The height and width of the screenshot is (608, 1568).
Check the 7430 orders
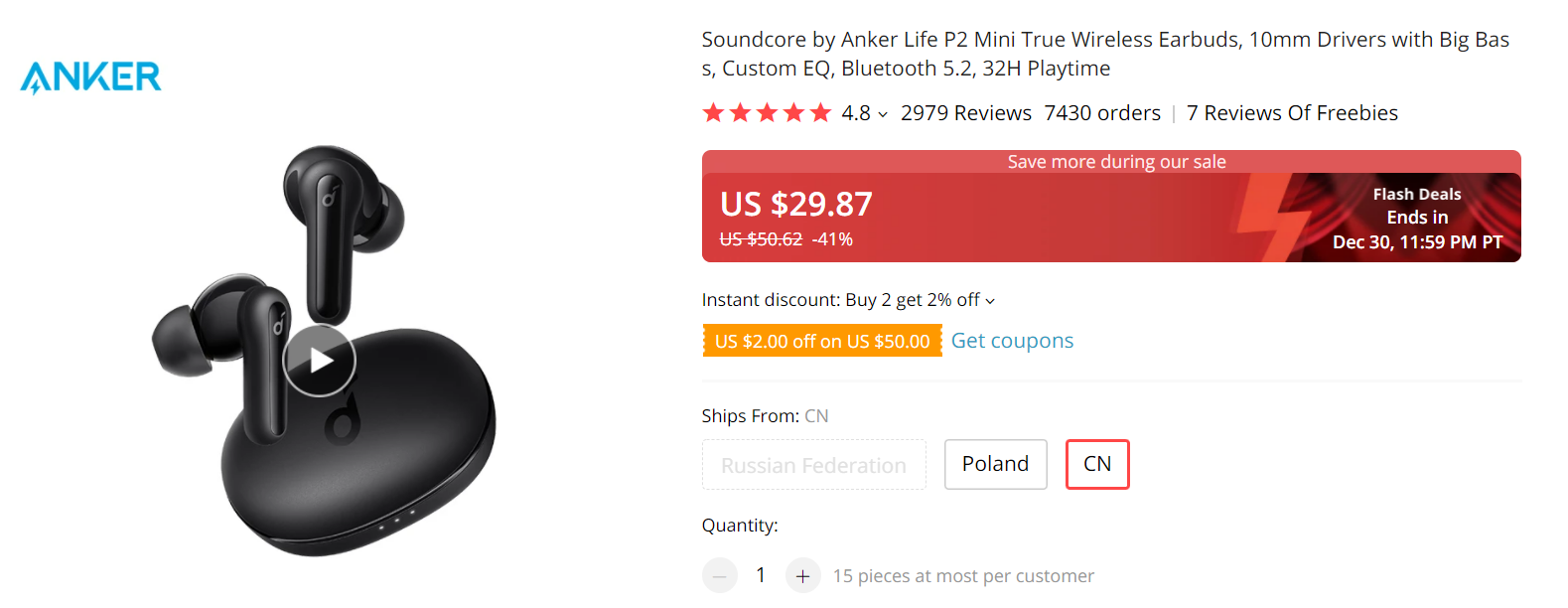tap(1102, 112)
